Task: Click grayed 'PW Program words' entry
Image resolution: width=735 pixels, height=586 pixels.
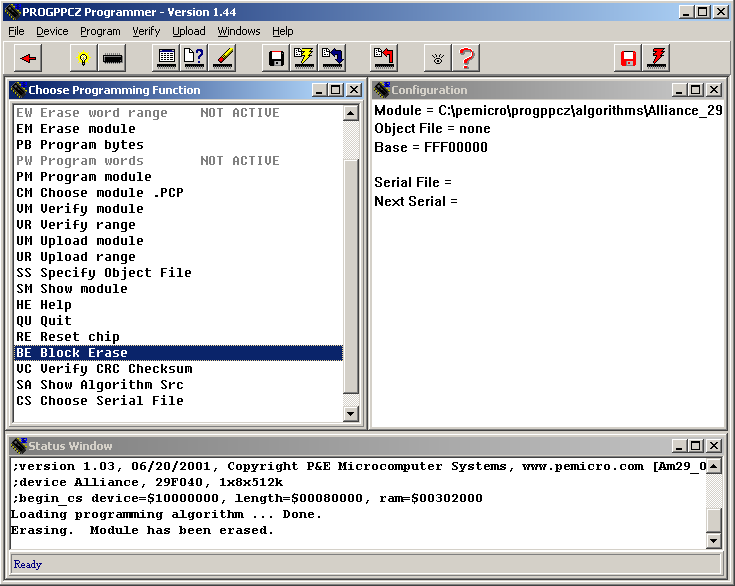Action: [x=179, y=161]
